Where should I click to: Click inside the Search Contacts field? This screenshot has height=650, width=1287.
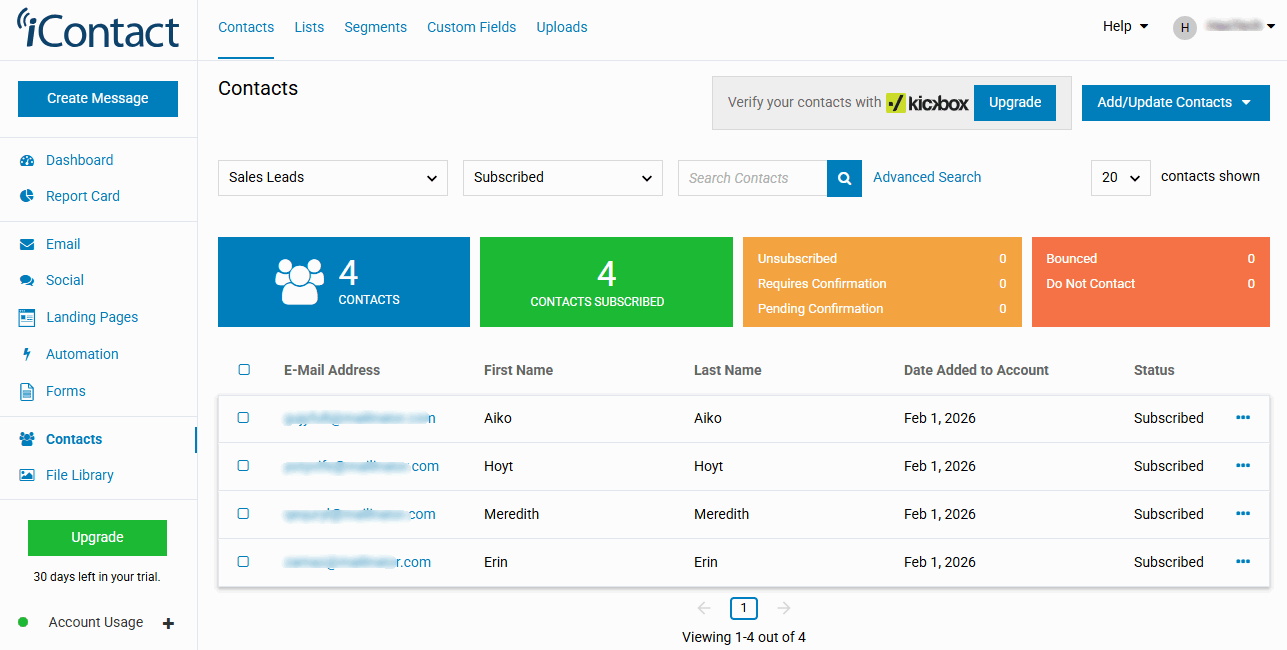coord(752,177)
